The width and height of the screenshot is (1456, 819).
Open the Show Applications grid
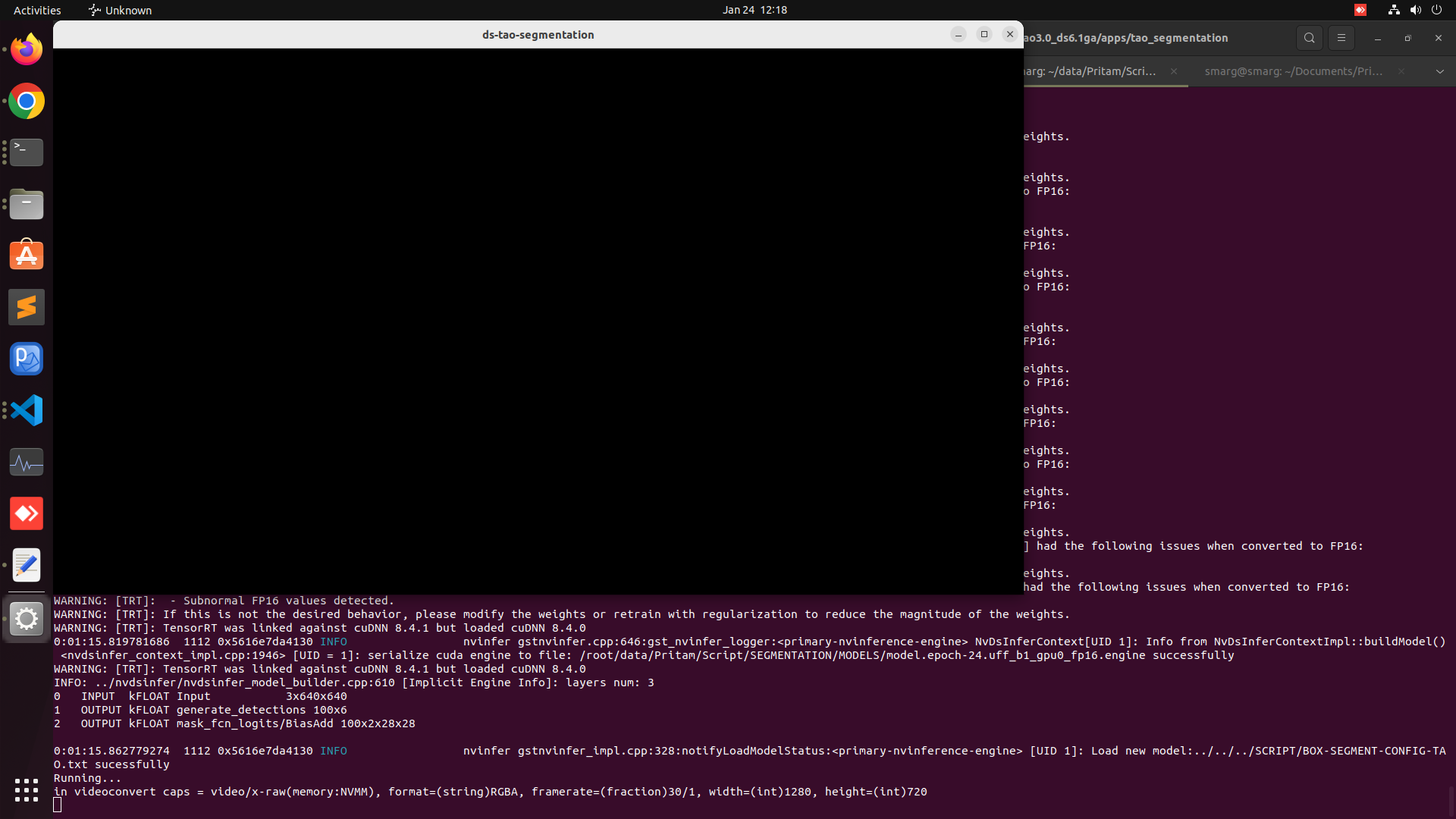coord(26,791)
